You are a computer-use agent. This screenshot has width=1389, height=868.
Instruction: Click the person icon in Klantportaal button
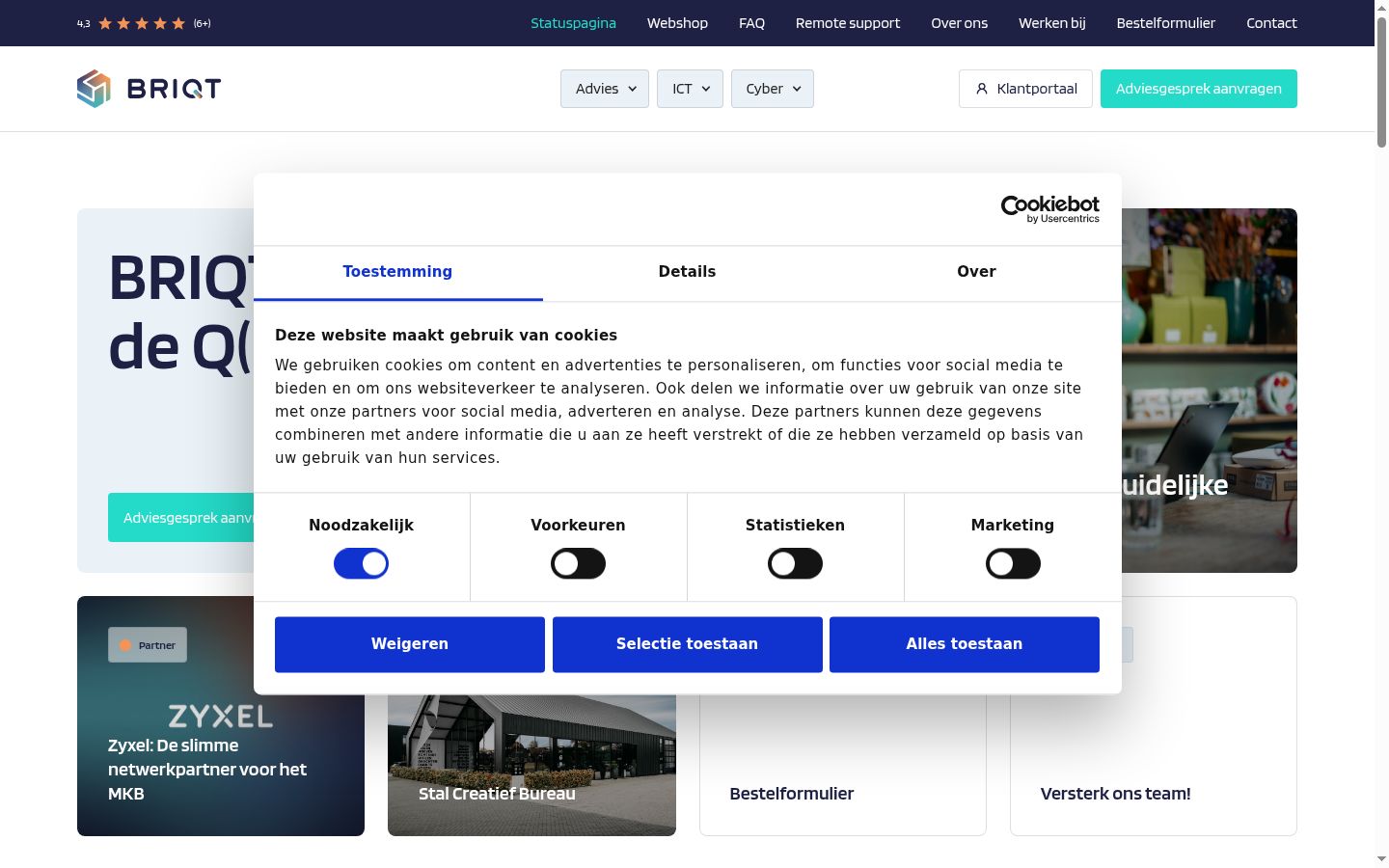982,89
